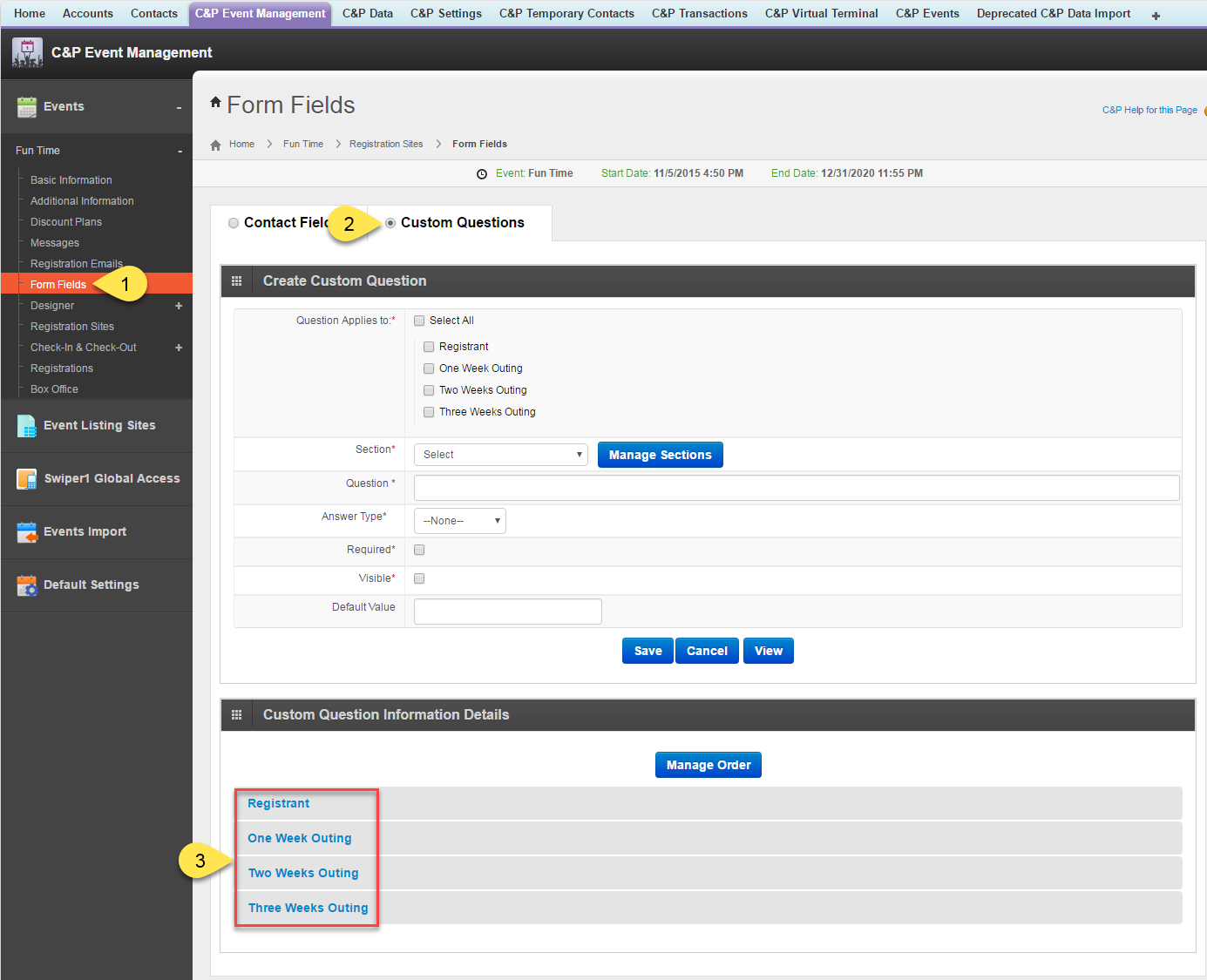Click the grid icon in Create Custom Question header
The height and width of the screenshot is (980, 1207).
click(x=236, y=281)
